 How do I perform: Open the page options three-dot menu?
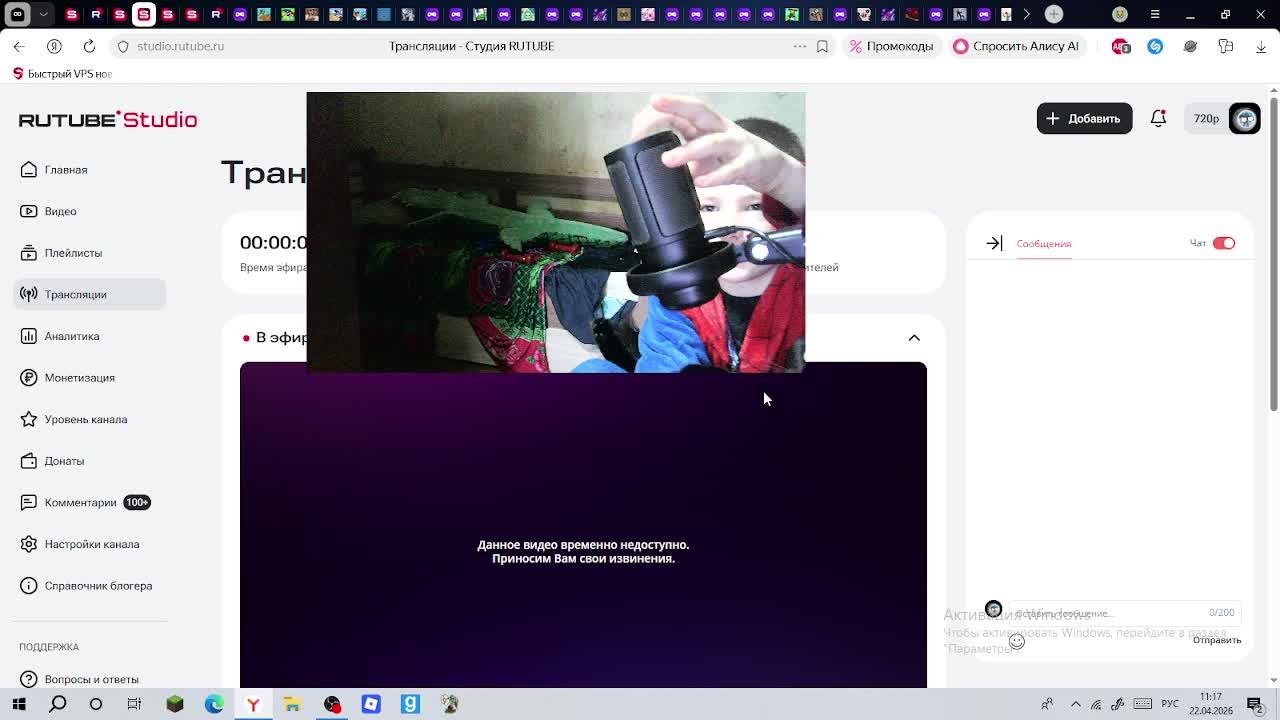800,46
